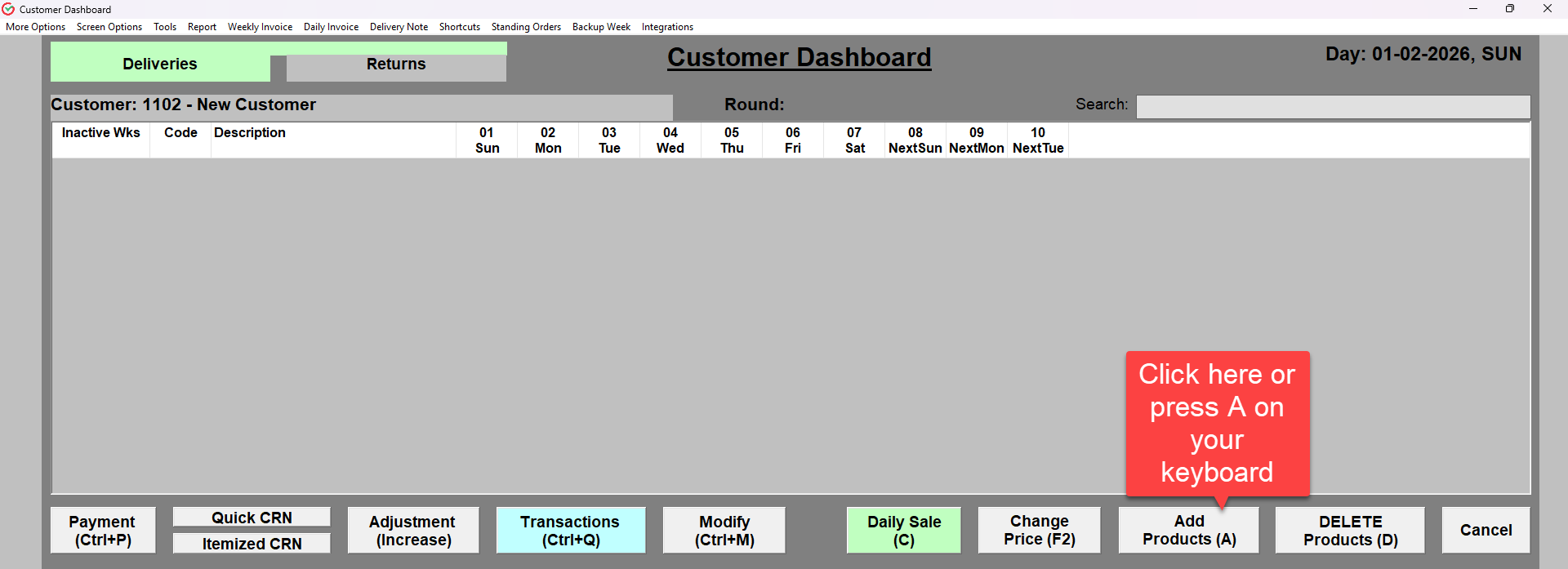Screen dimensions: 1568x569
Task: Click the Adjustment (Increase) button
Action: pyautogui.click(x=413, y=531)
